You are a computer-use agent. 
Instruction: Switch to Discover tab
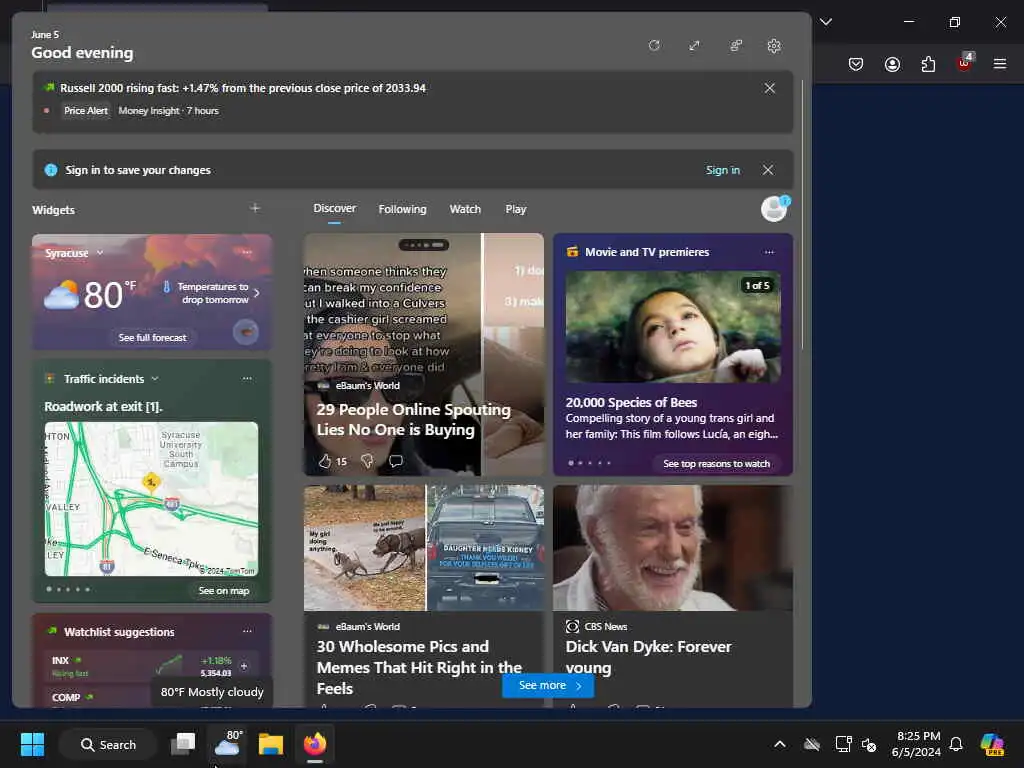point(334,208)
